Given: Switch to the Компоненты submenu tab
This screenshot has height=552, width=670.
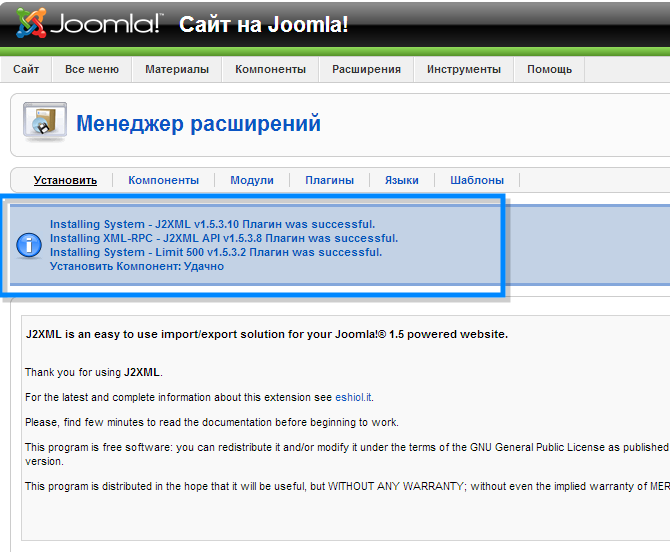Looking at the screenshot, I should tap(163, 180).
